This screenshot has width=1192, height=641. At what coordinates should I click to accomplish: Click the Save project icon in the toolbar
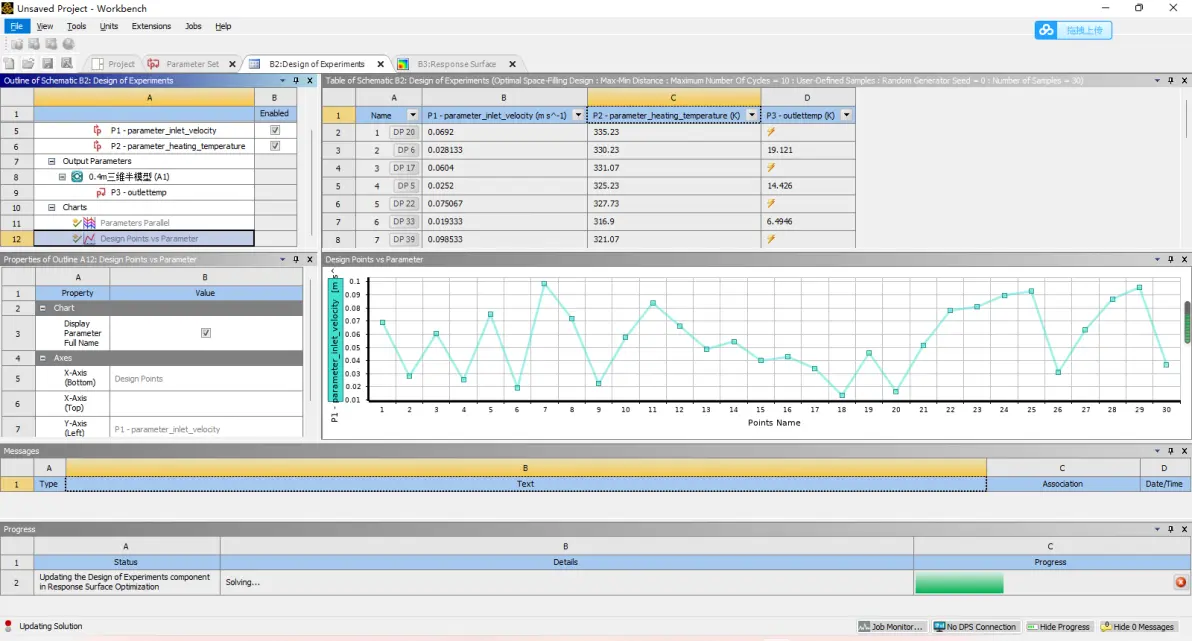click(x=47, y=64)
